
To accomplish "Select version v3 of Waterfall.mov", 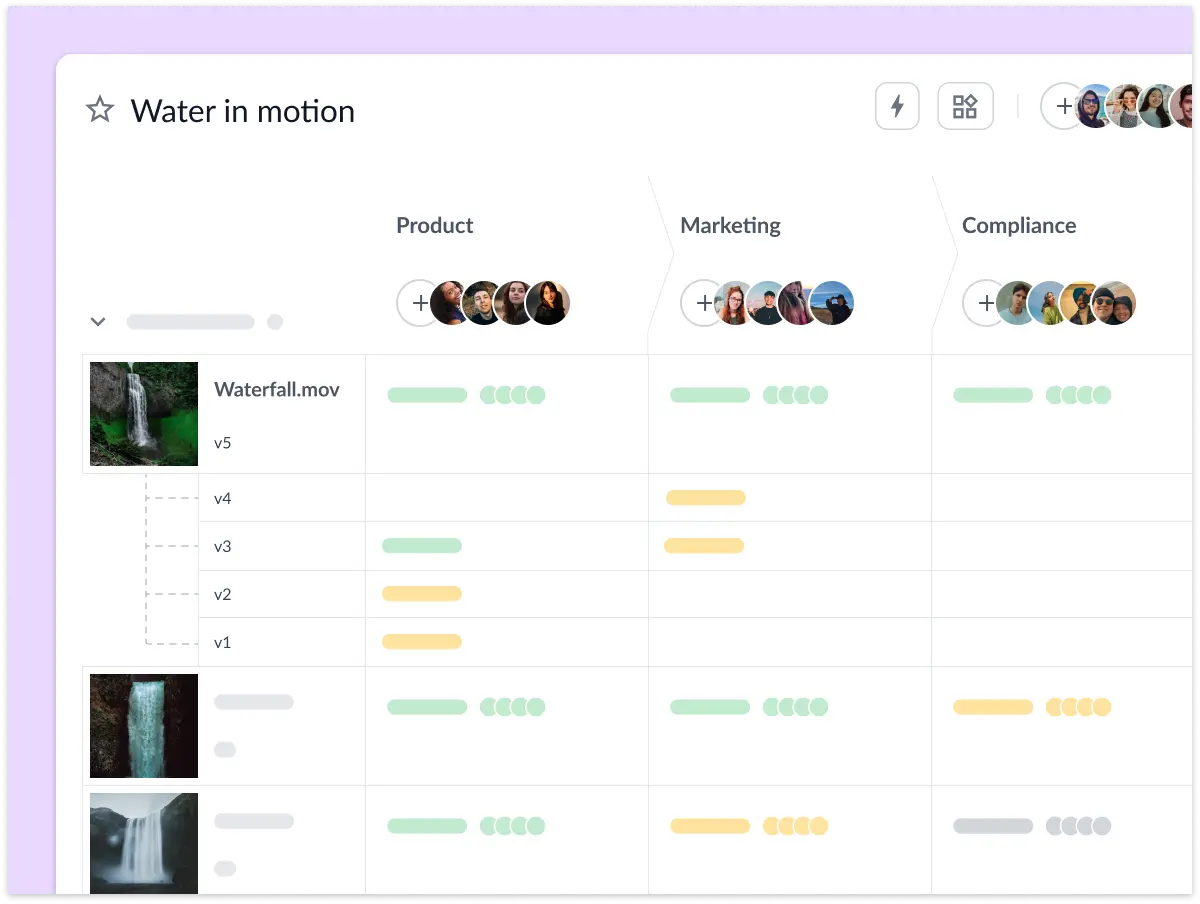I will (x=223, y=546).
